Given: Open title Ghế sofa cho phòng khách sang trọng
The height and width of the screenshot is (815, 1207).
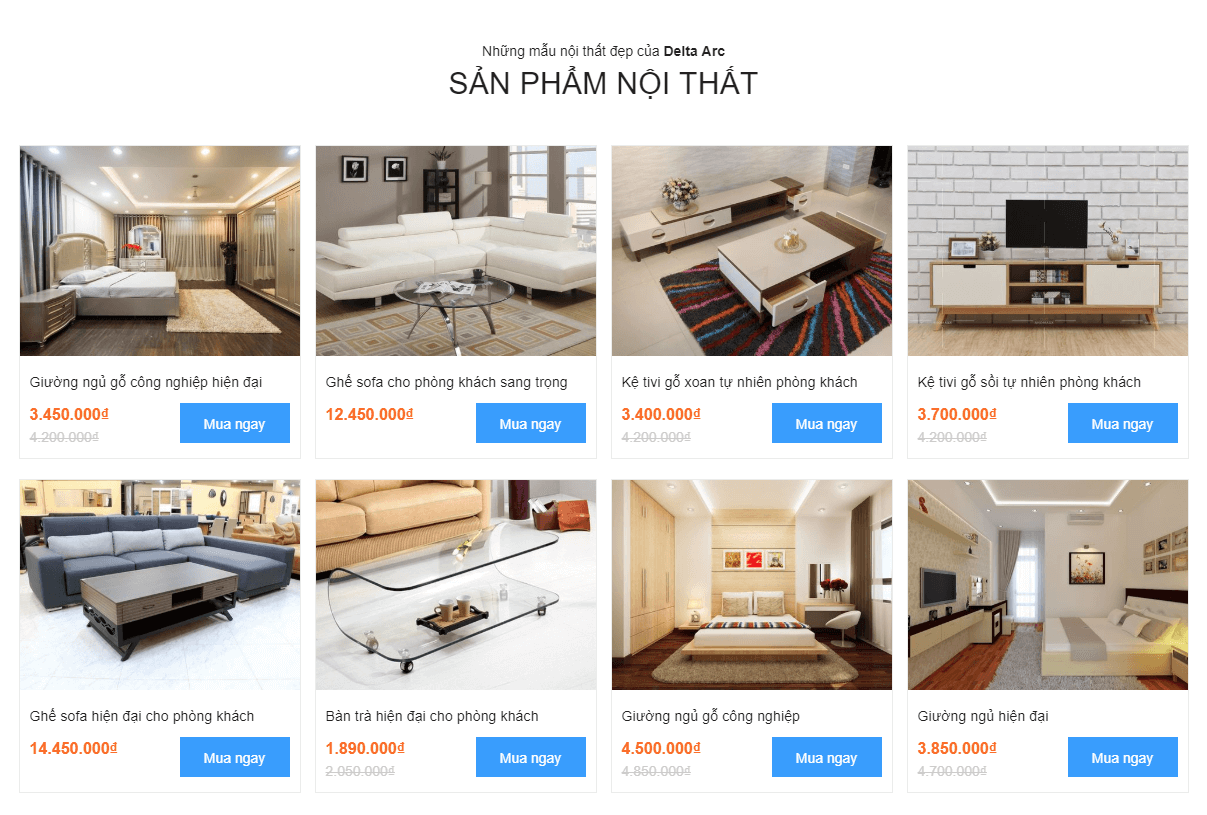Looking at the screenshot, I should pos(447,382).
